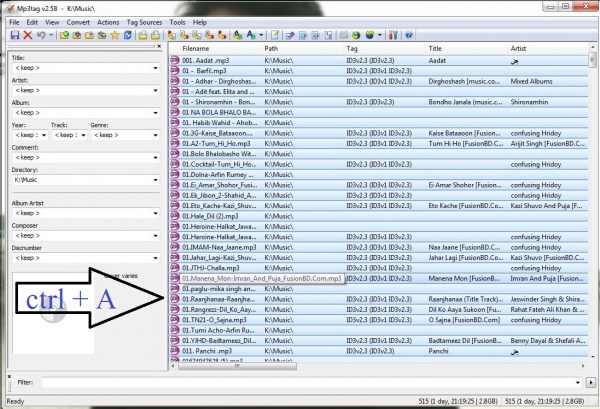Expand the Year field dropdown

tap(44, 135)
